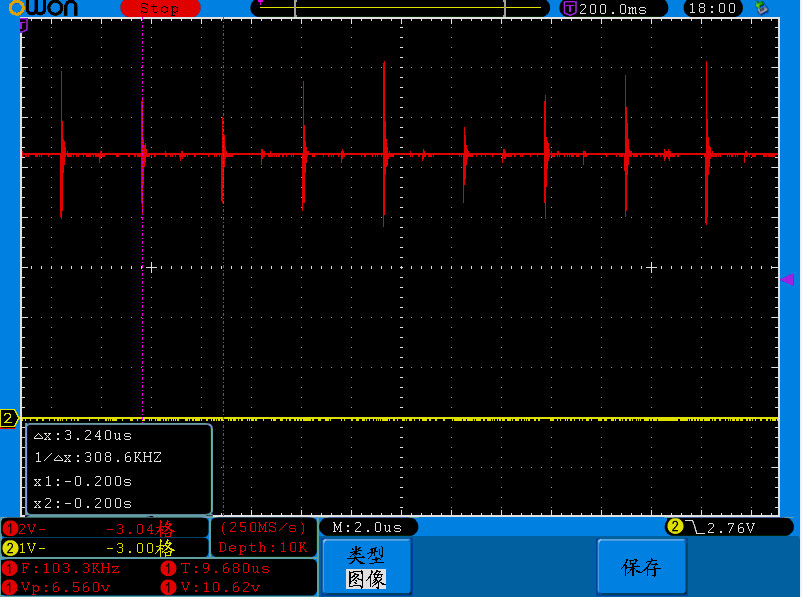This screenshot has width=802, height=597.
Task: Click the purple trigger level arrow on the right edge
Action: (x=787, y=279)
